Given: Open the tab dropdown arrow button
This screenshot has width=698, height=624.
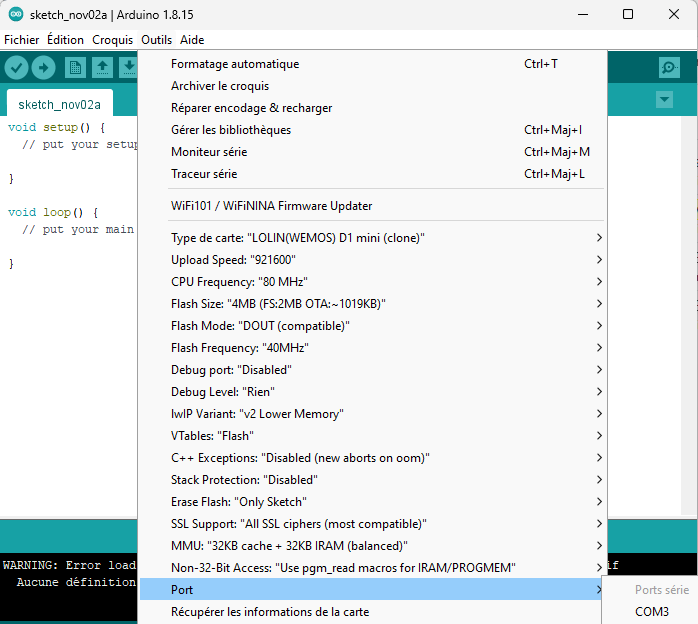Looking at the screenshot, I should 664,99.
